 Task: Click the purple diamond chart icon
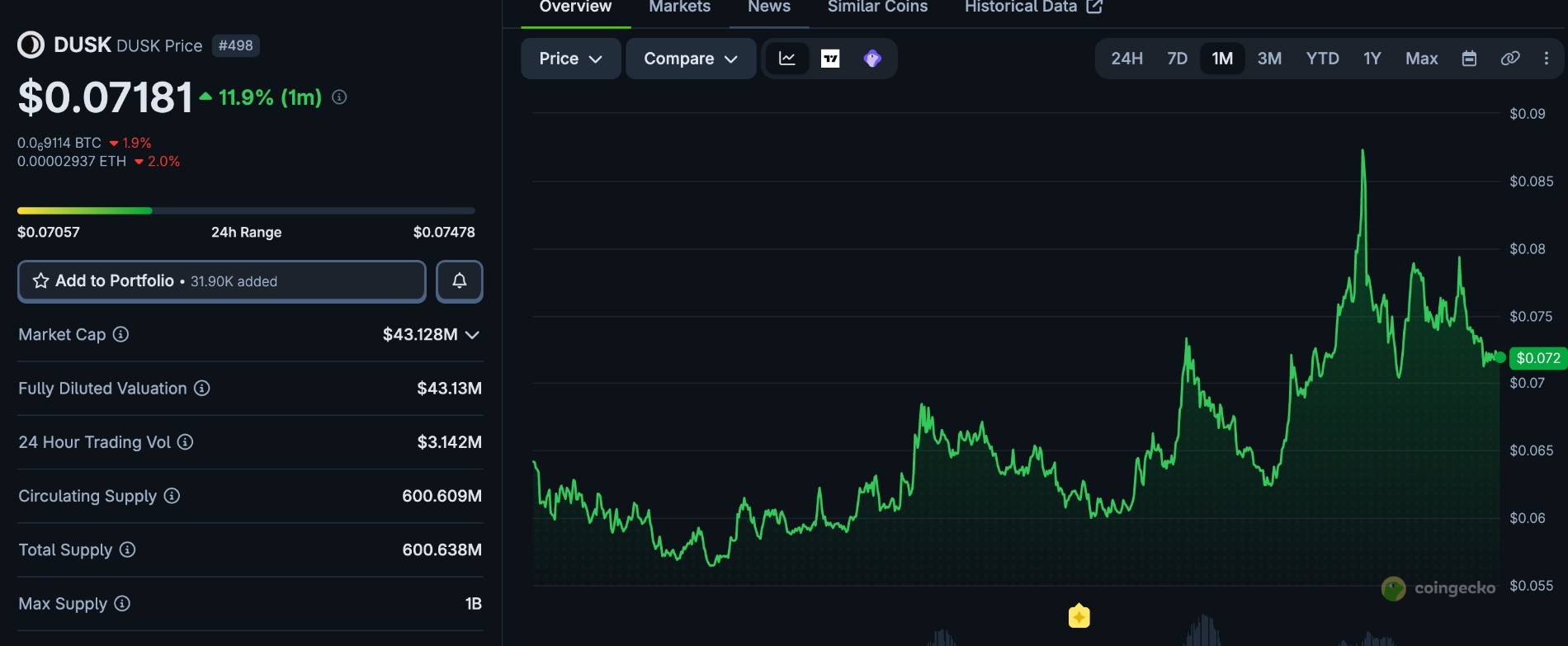[872, 59]
